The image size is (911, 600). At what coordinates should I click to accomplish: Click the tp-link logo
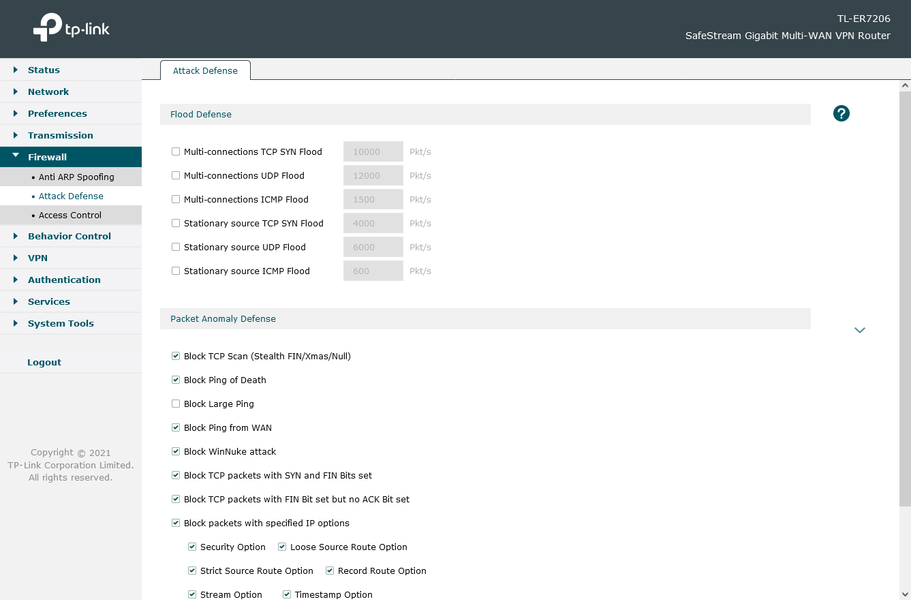[x=71, y=27]
